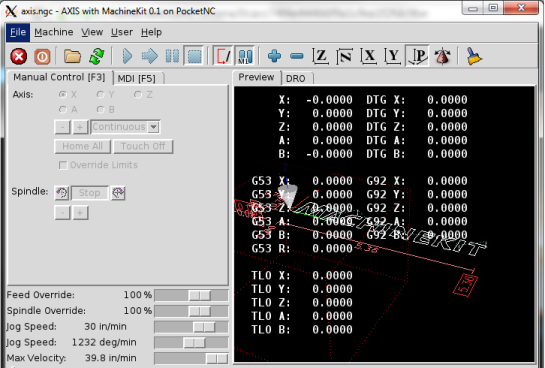Open the Machine menu

54,32
